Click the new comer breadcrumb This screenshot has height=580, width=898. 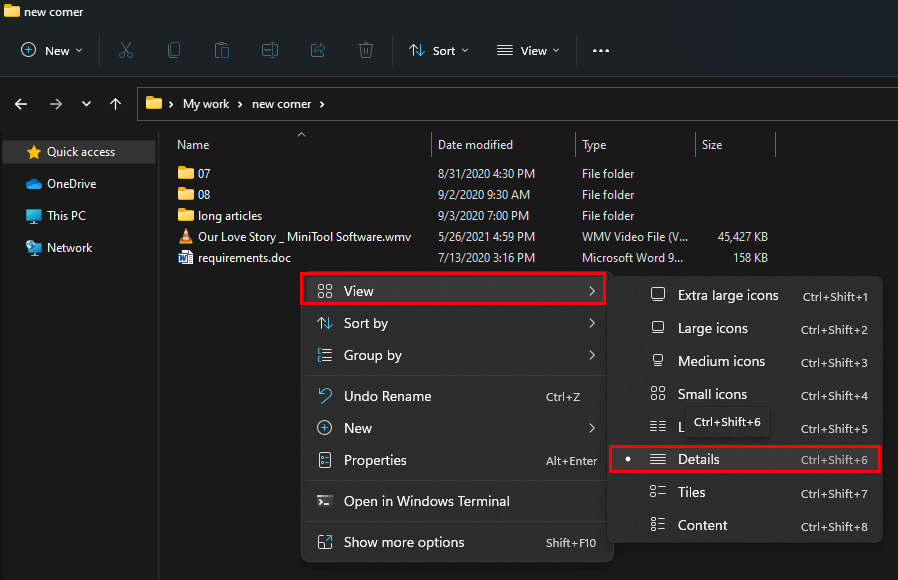coord(281,104)
